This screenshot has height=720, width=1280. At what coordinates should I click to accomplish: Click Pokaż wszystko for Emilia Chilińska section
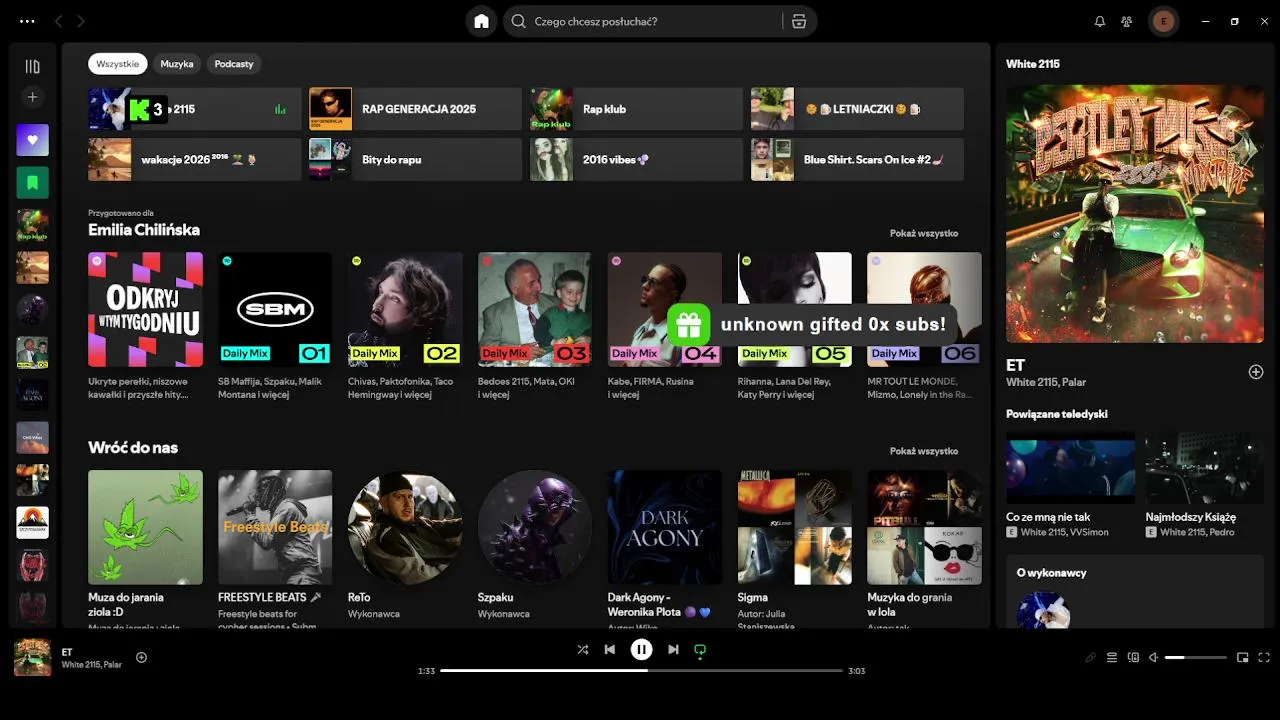(x=924, y=233)
